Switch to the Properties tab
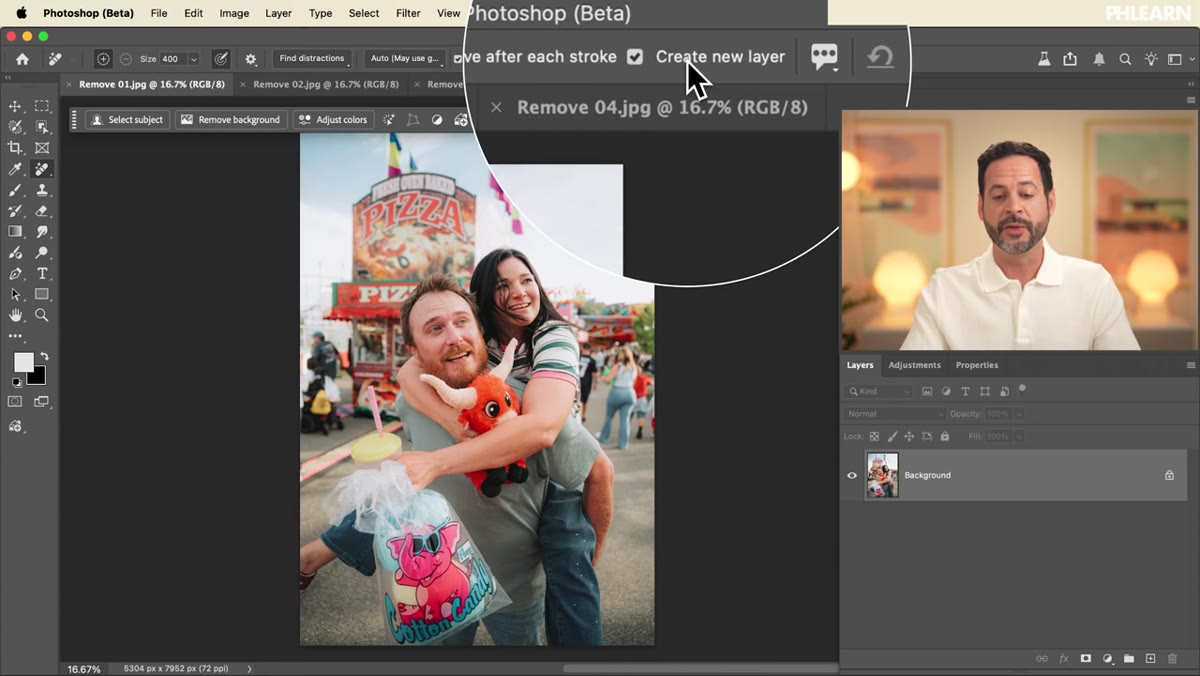This screenshot has width=1200, height=676. click(977, 365)
